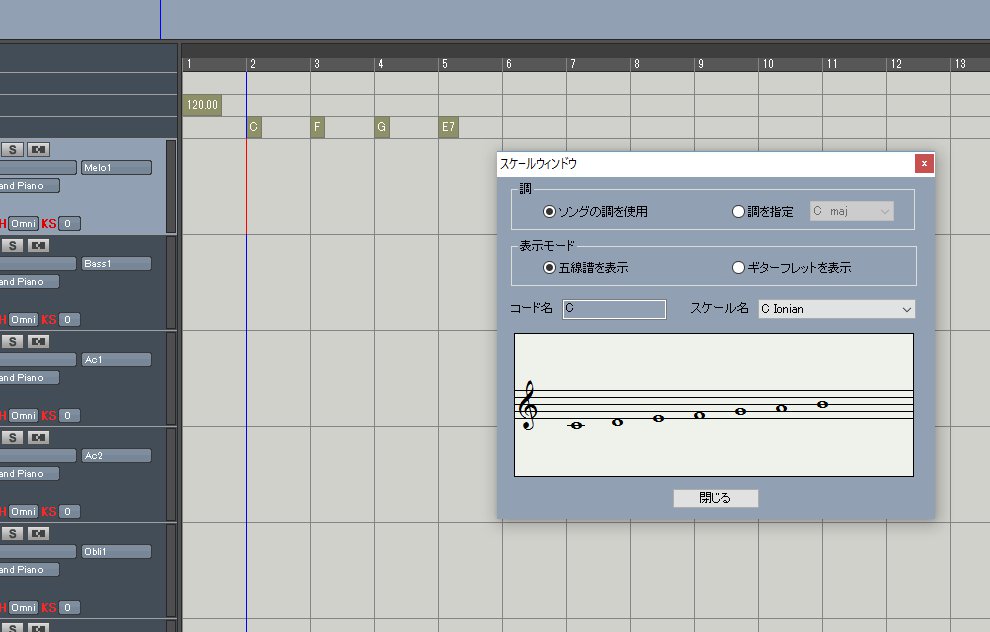
Task: Click the record icon on Melo1 track
Action: [39, 150]
